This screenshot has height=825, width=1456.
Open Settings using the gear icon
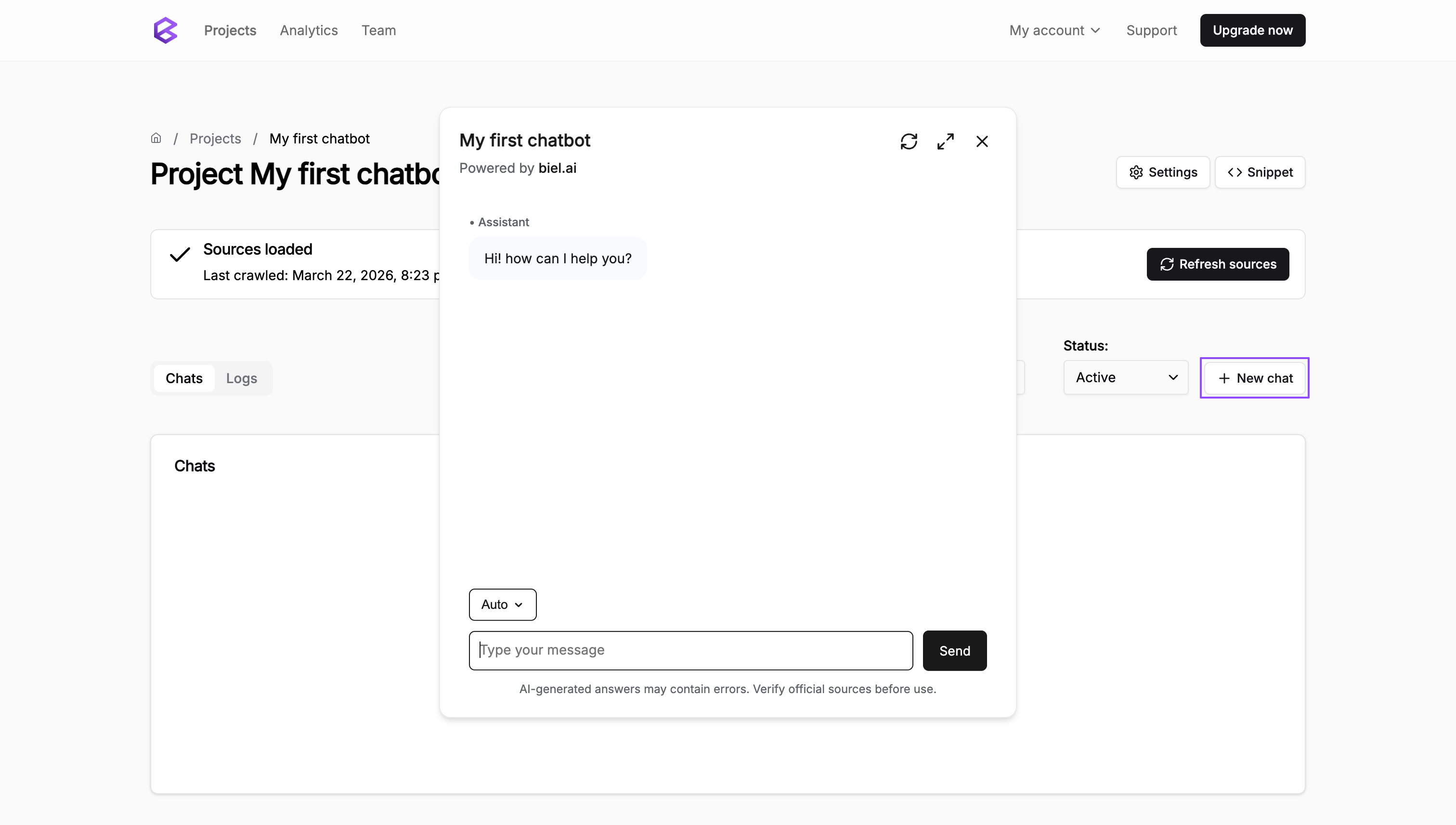click(x=1136, y=172)
